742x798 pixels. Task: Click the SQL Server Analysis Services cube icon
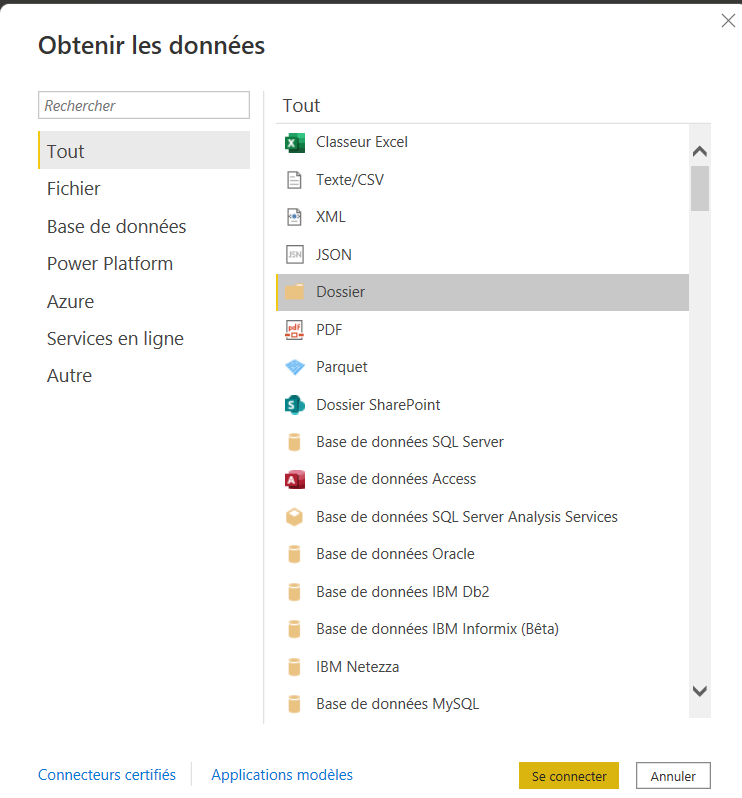[x=295, y=517]
